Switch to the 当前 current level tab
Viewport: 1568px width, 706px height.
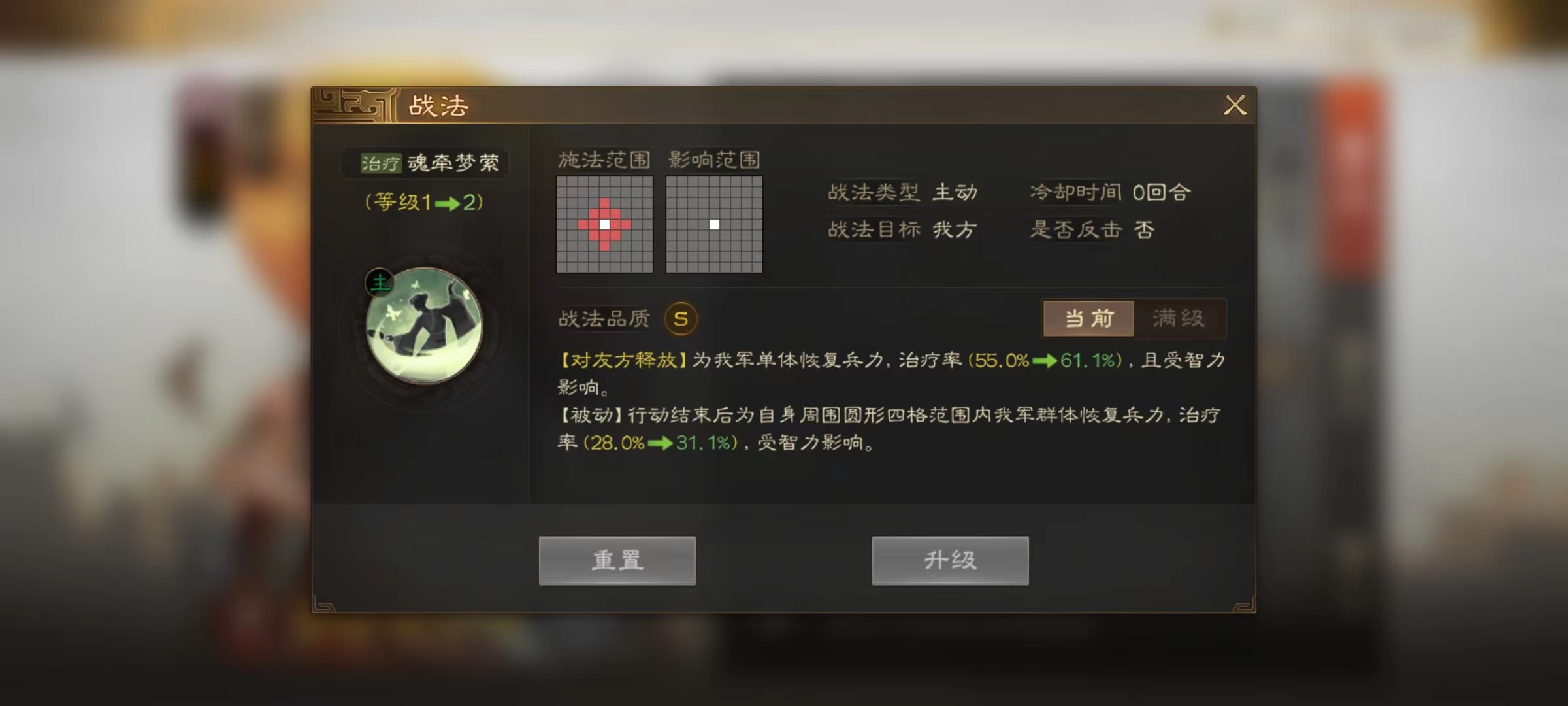tap(1088, 318)
